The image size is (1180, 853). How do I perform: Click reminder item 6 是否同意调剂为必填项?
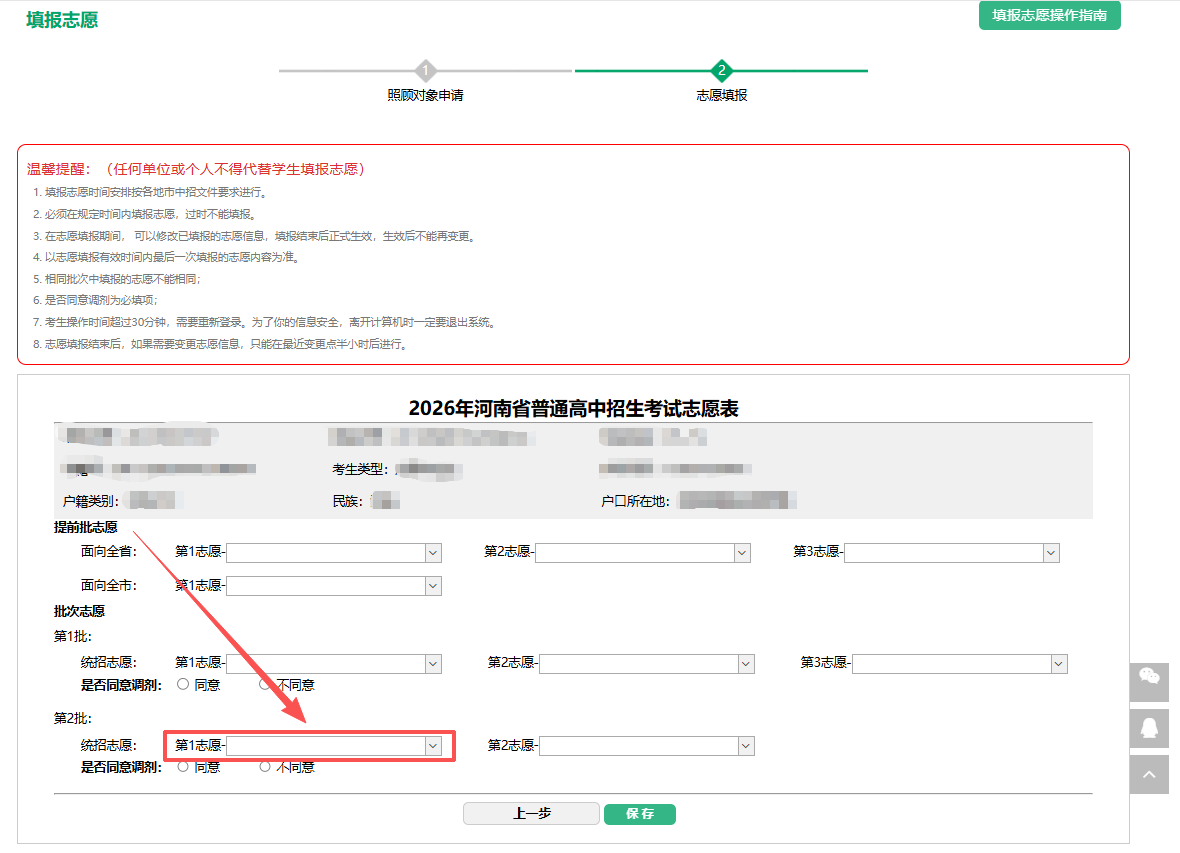point(96,300)
